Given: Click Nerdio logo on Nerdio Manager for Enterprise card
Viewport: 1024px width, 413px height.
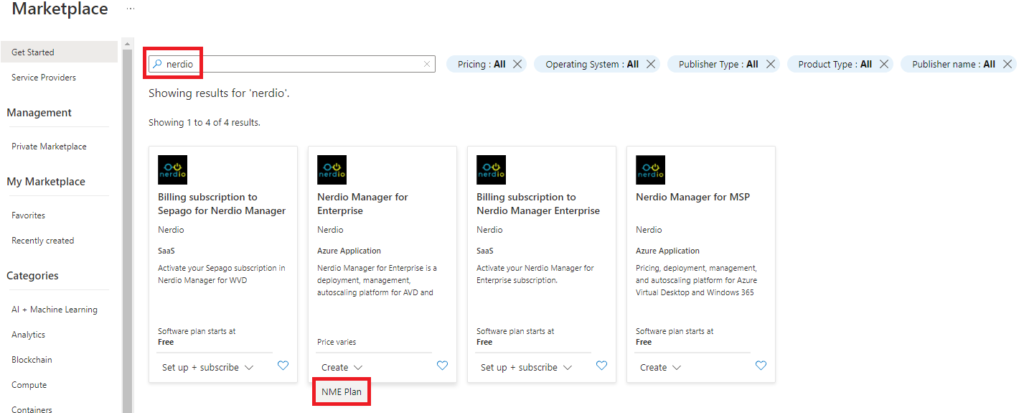Looking at the screenshot, I should pos(332,170).
